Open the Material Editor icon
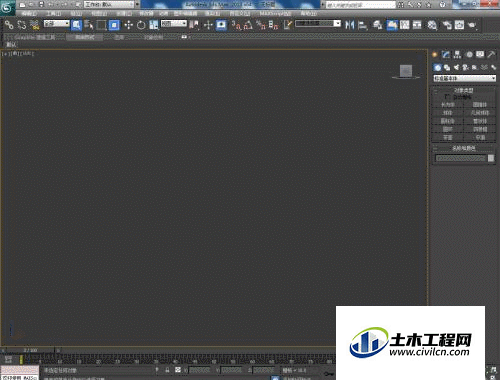Screen dimensions: 500x380 (432, 25)
